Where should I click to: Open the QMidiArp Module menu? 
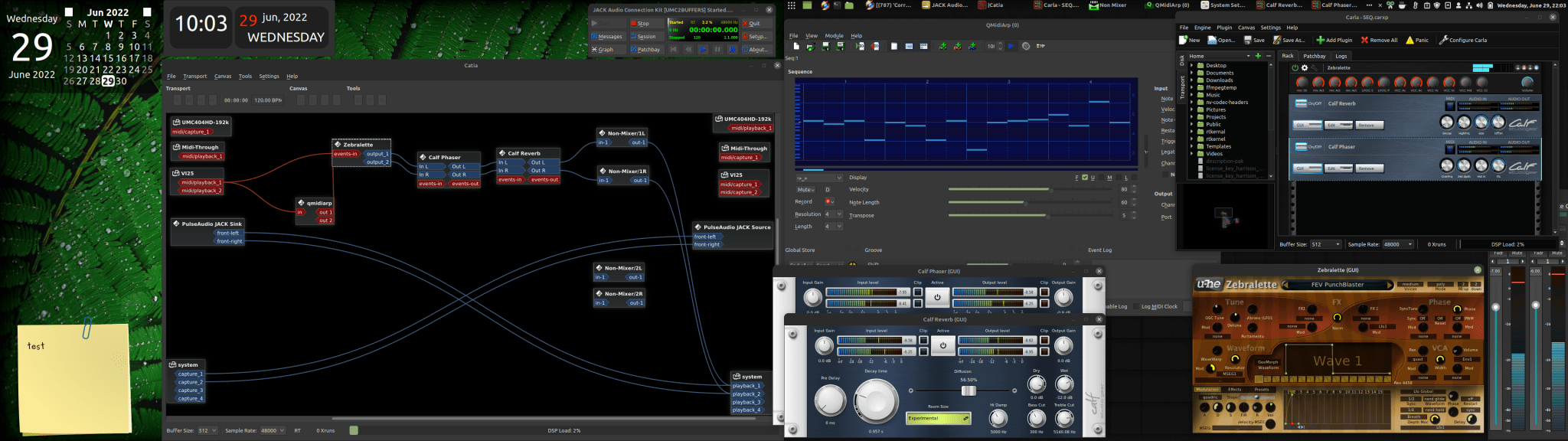pos(834,35)
